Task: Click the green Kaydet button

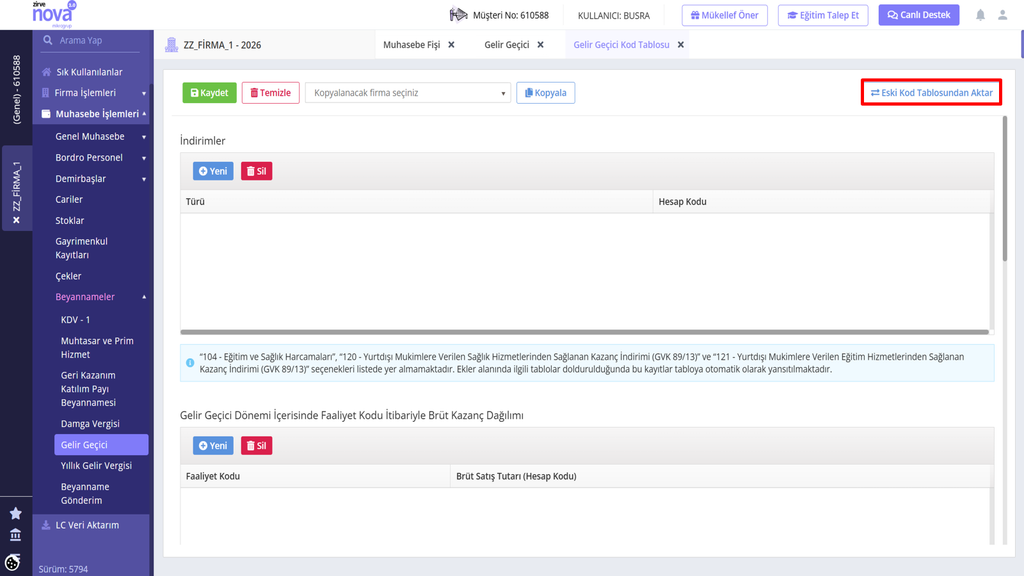Action: coord(209,93)
